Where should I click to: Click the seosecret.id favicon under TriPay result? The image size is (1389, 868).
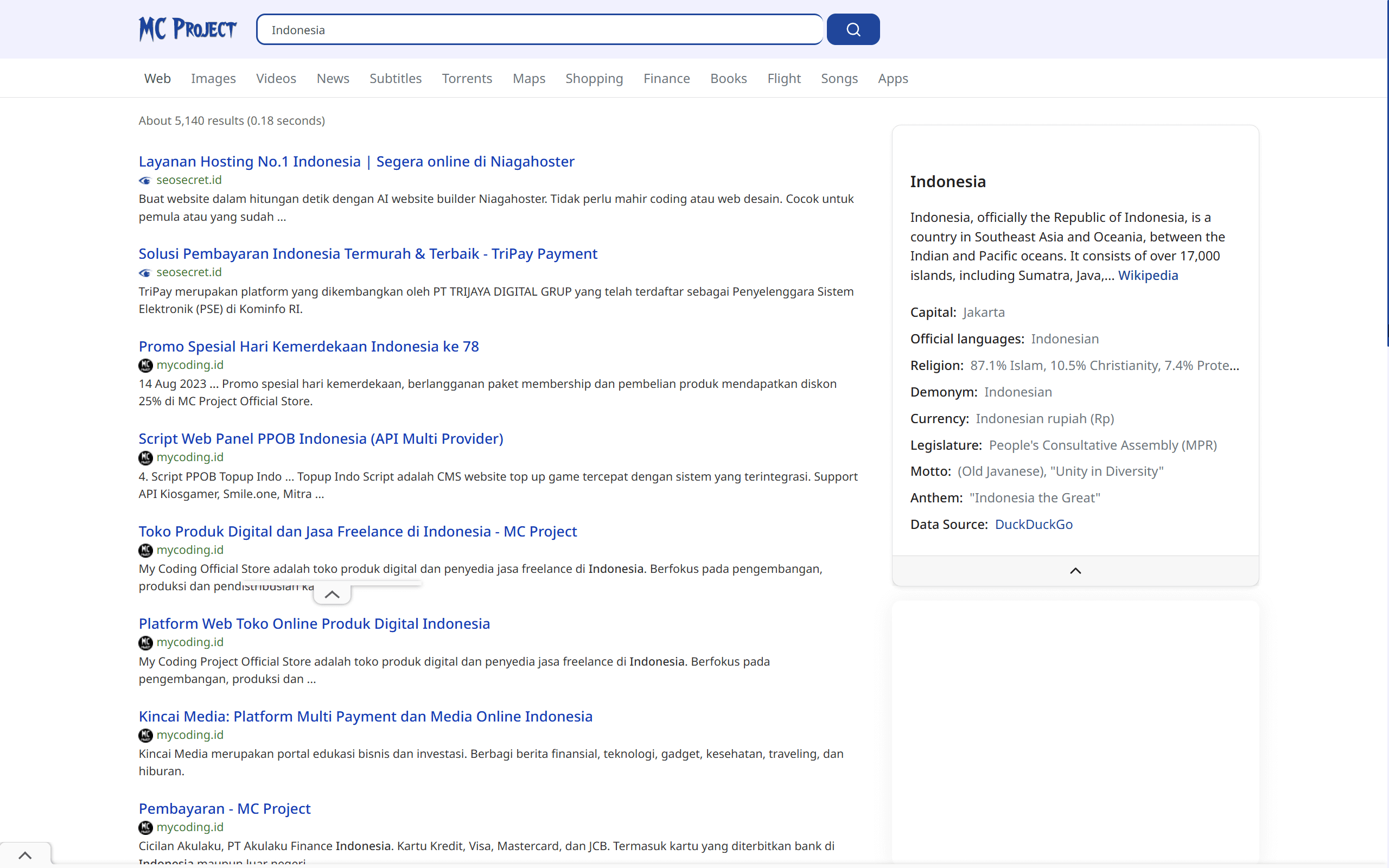pos(145,273)
